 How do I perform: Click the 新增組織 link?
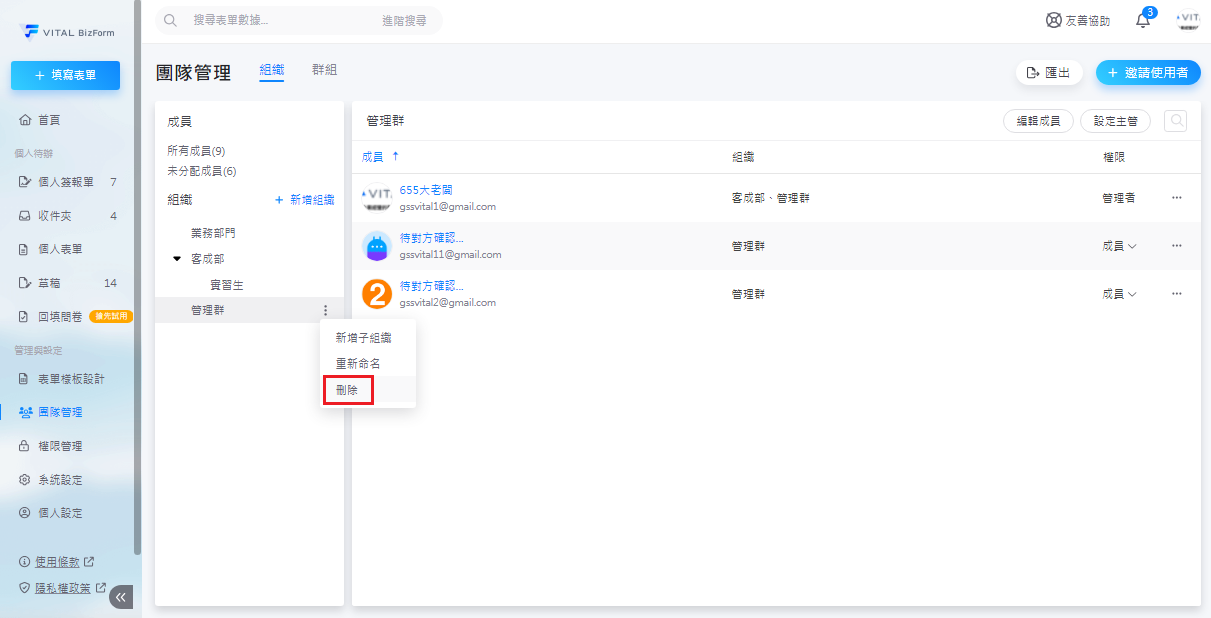point(304,200)
